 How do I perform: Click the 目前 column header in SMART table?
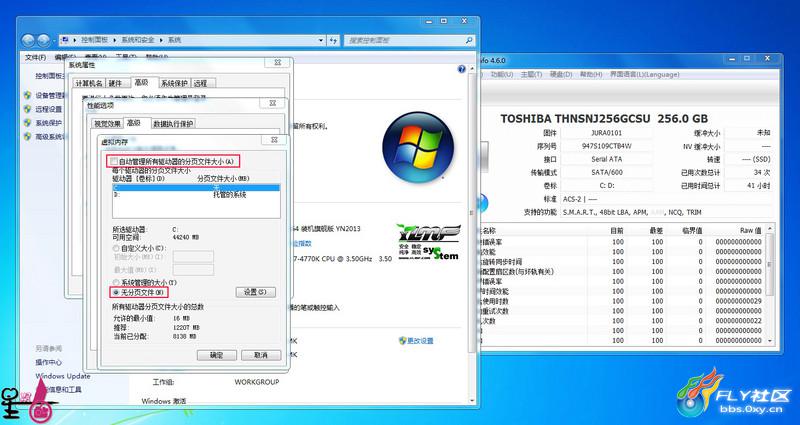(x=616, y=231)
